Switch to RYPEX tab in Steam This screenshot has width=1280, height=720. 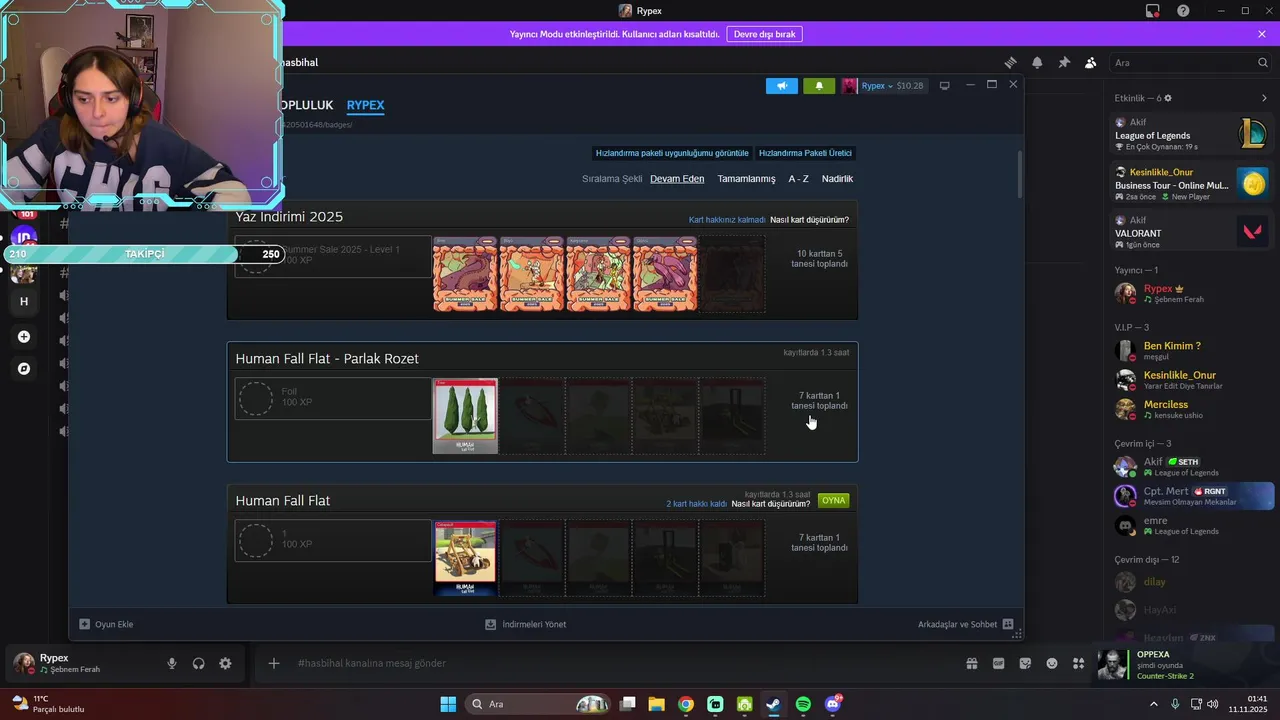pos(365,105)
